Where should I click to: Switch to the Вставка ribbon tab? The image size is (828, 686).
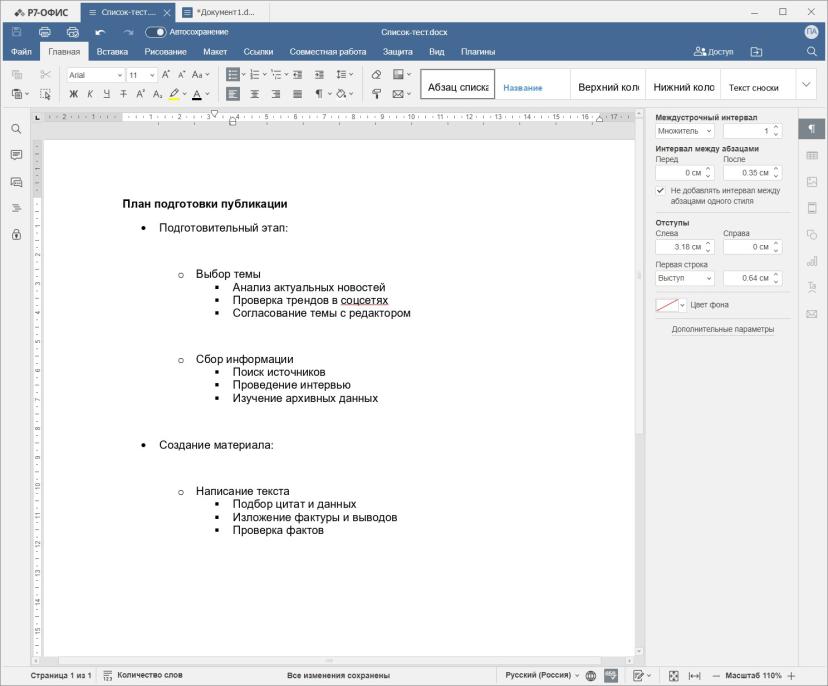click(112, 52)
